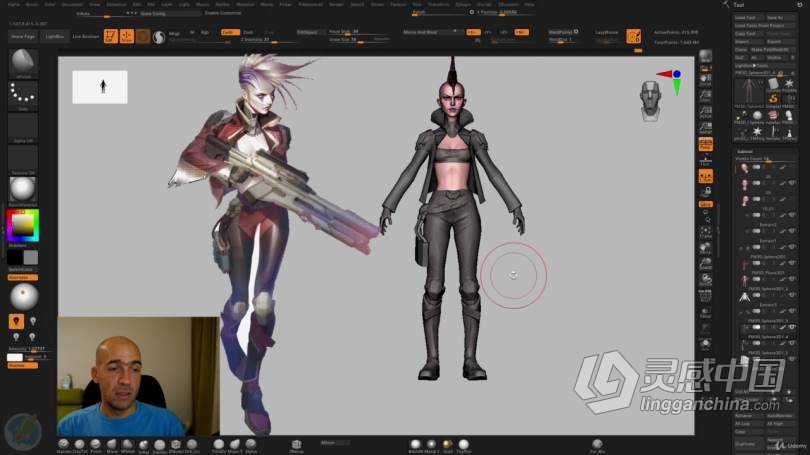Image resolution: width=810 pixels, height=455 pixels.
Task: Open the Zplugin menu
Action: (x=463, y=4)
